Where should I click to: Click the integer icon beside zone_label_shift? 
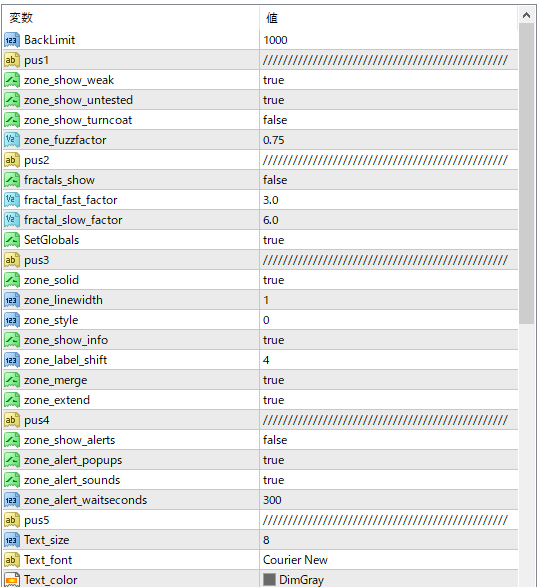(12, 360)
